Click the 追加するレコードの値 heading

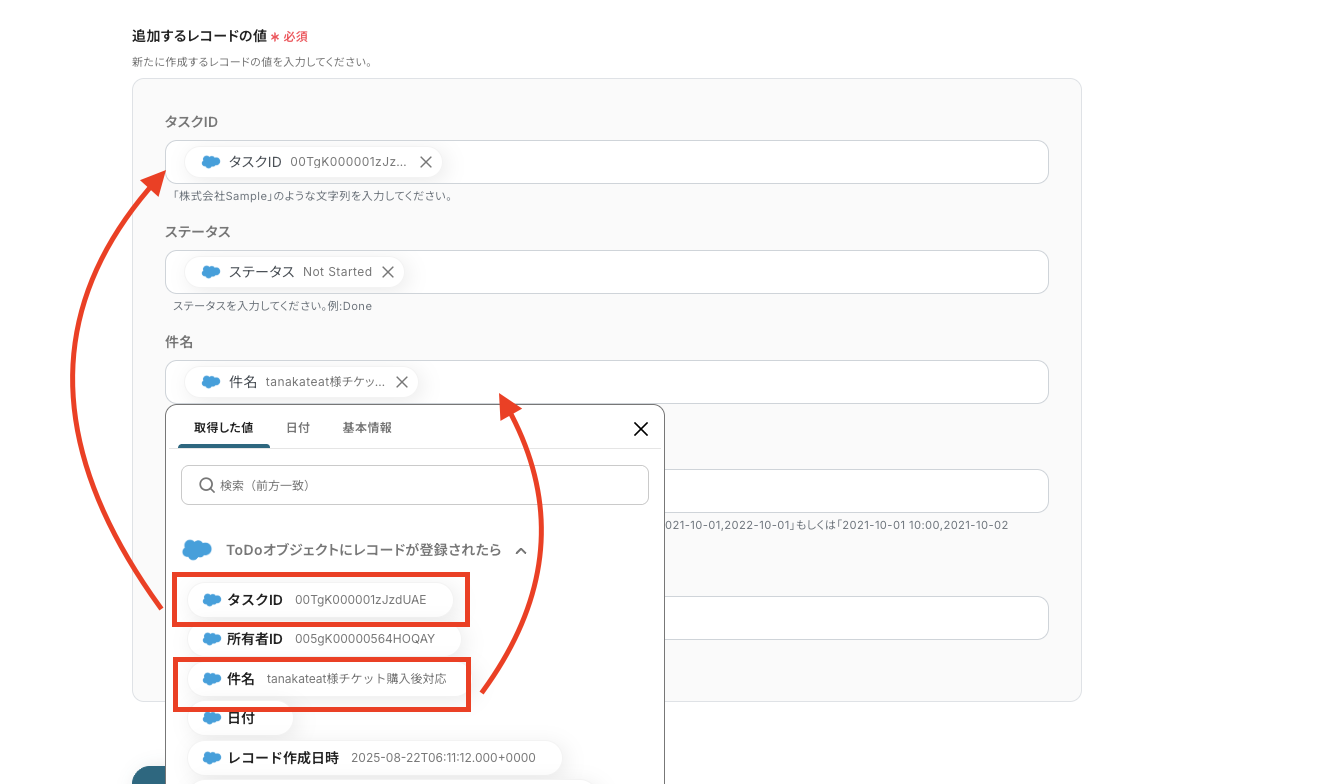199,36
